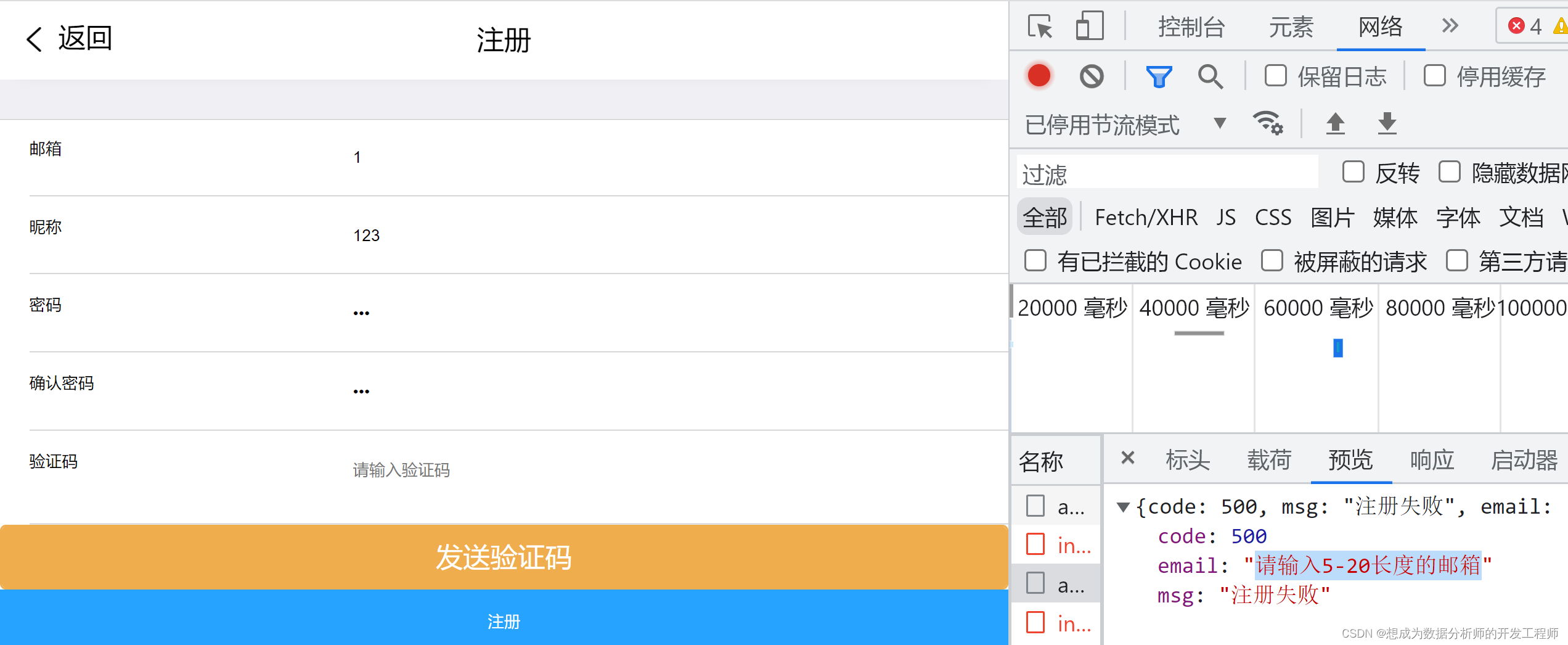Screen dimensions: 1568x645
Task: Filter requests by Fetch/XHR
Action: (1146, 218)
